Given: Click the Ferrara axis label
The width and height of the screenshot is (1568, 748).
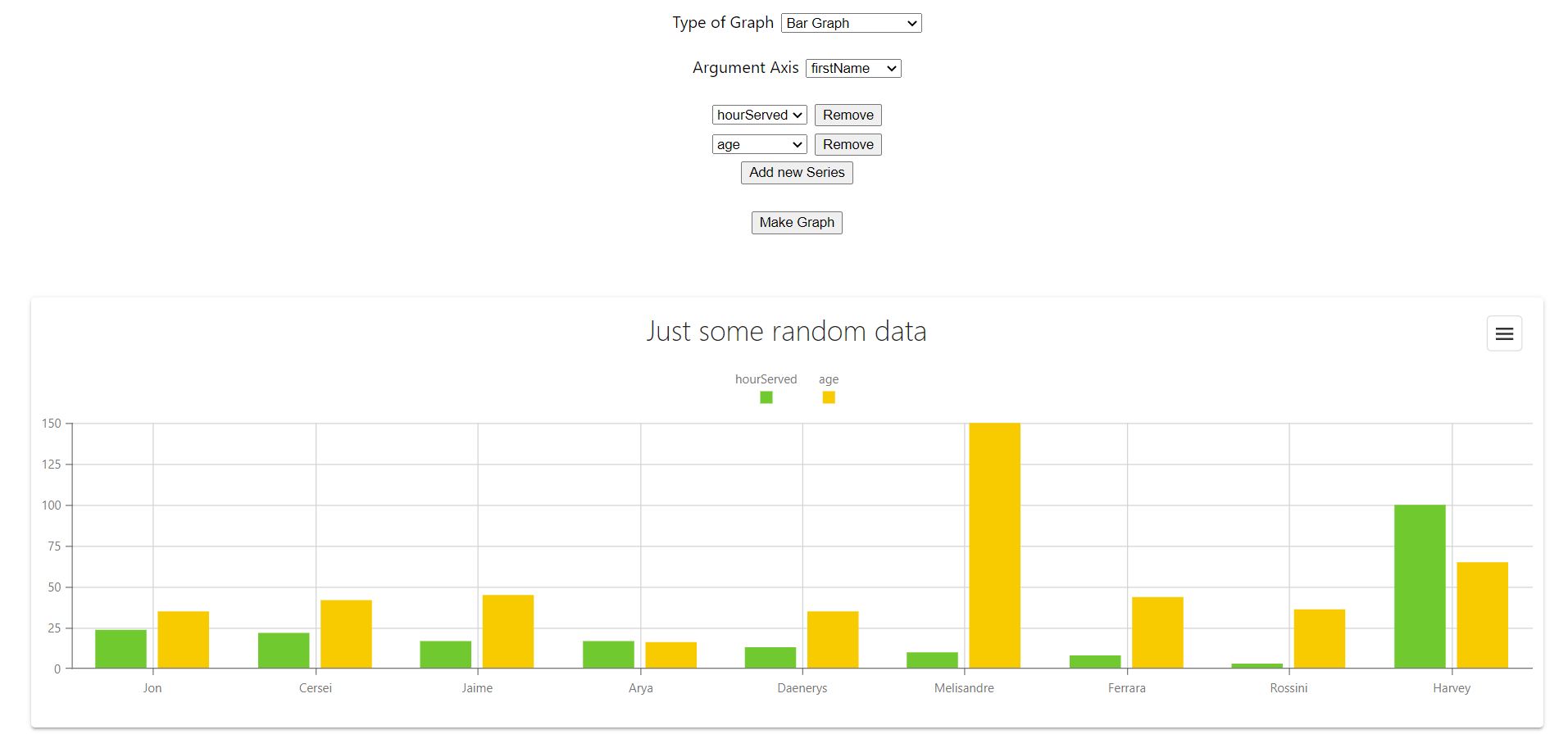Looking at the screenshot, I should pyautogui.click(x=1127, y=688).
